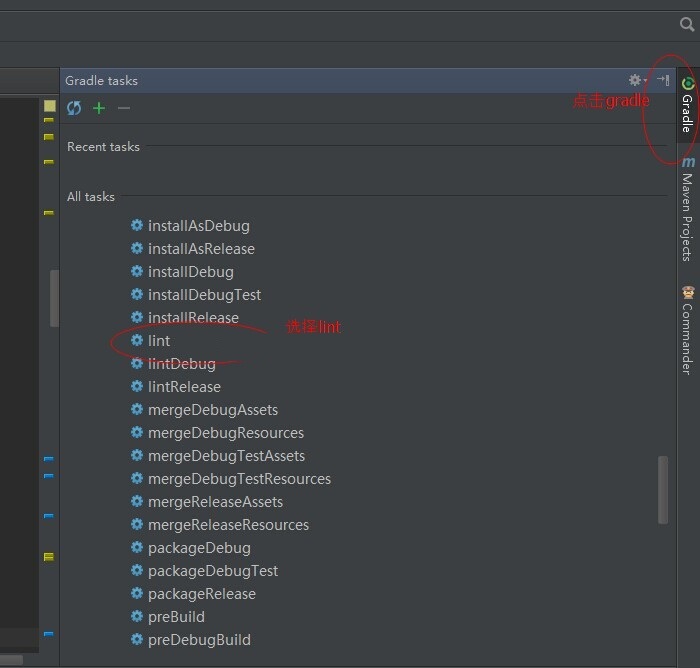This screenshot has height=668, width=700.
Task: Click the refresh Gradle tasks icon
Action: (x=74, y=108)
